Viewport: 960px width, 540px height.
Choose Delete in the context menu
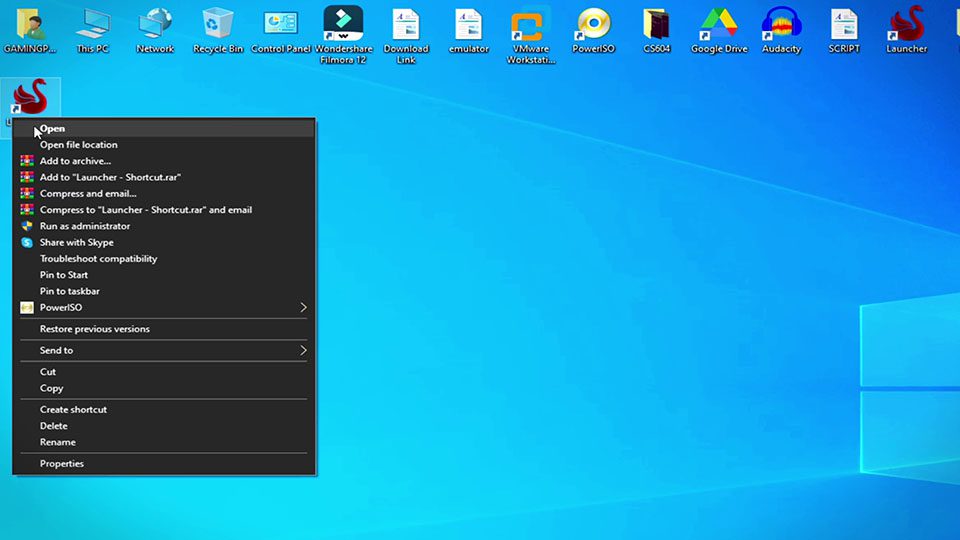tap(164, 426)
